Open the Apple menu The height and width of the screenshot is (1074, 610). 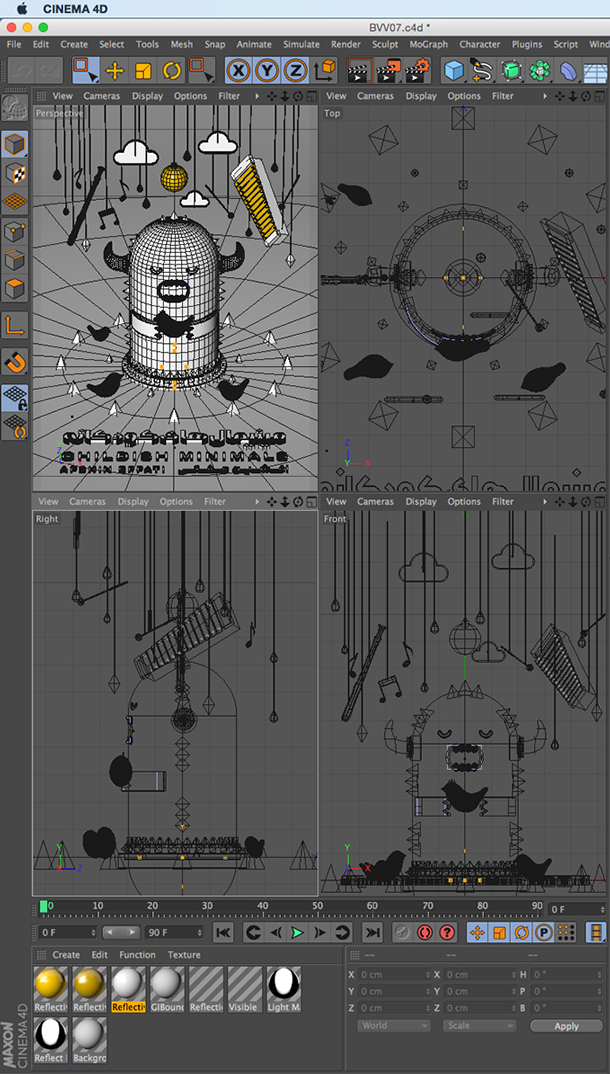[21, 9]
